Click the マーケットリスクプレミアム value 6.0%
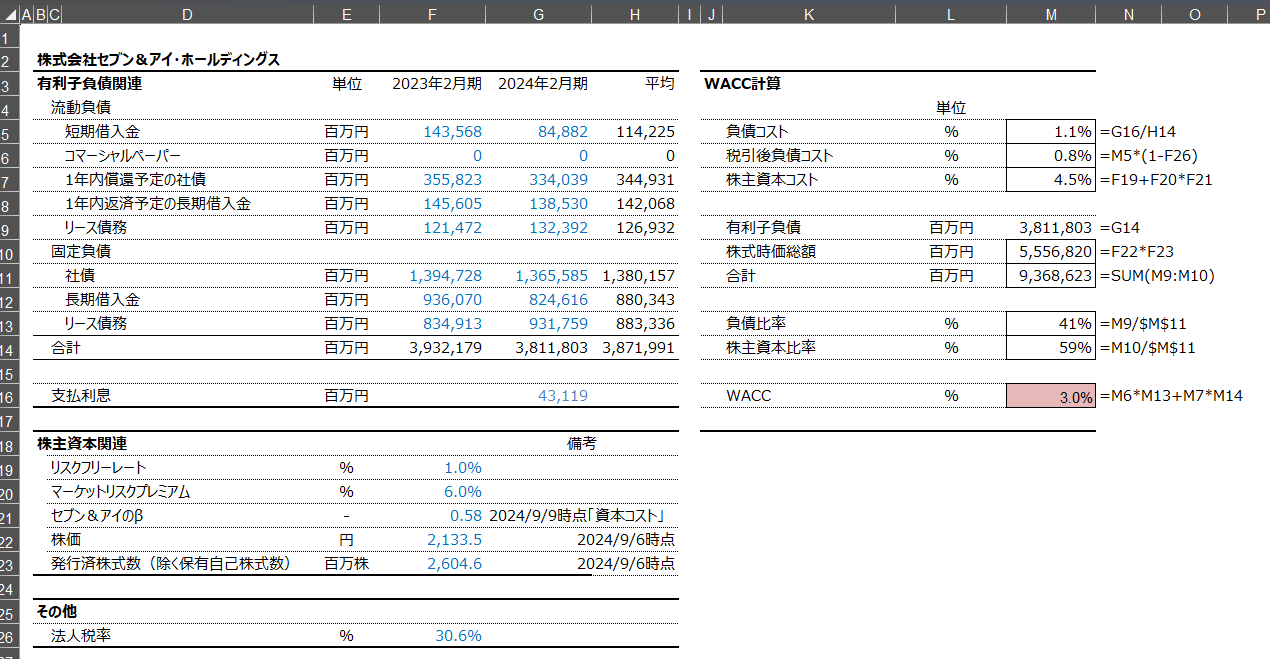Viewport: 1270px width, 659px height. click(x=463, y=492)
